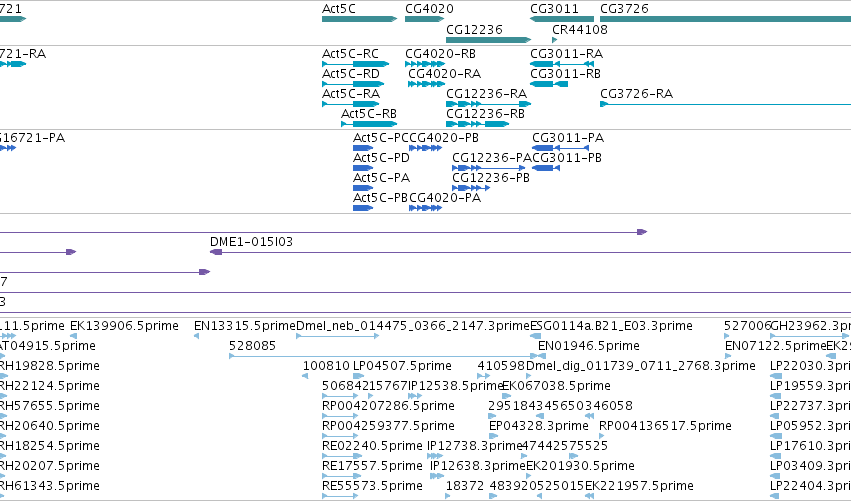
Task: Open transcript CG12236-RA
Action: [486, 94]
